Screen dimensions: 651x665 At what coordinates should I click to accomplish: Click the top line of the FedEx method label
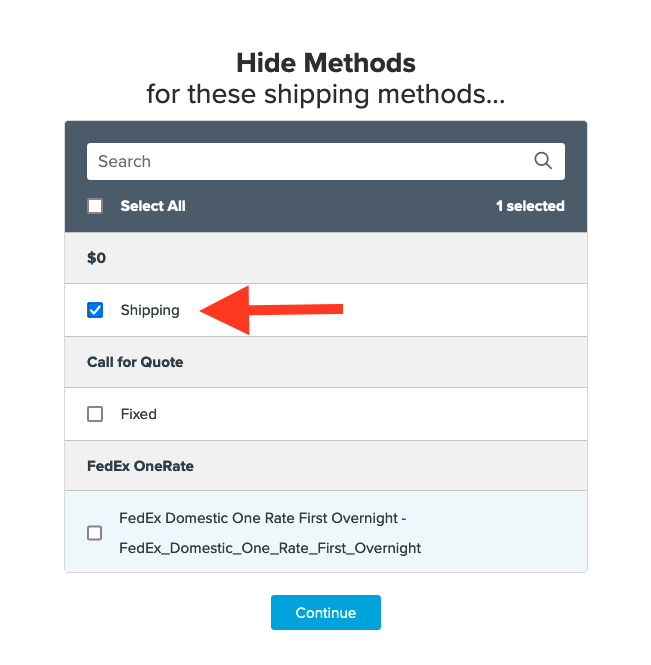[x=262, y=518]
